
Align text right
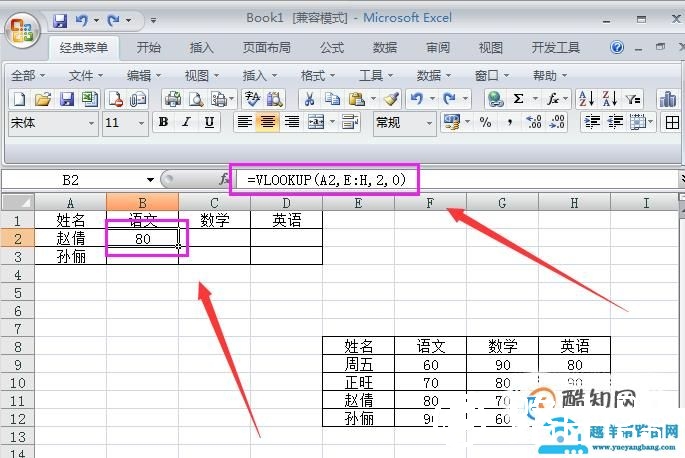pyautogui.click(x=291, y=122)
